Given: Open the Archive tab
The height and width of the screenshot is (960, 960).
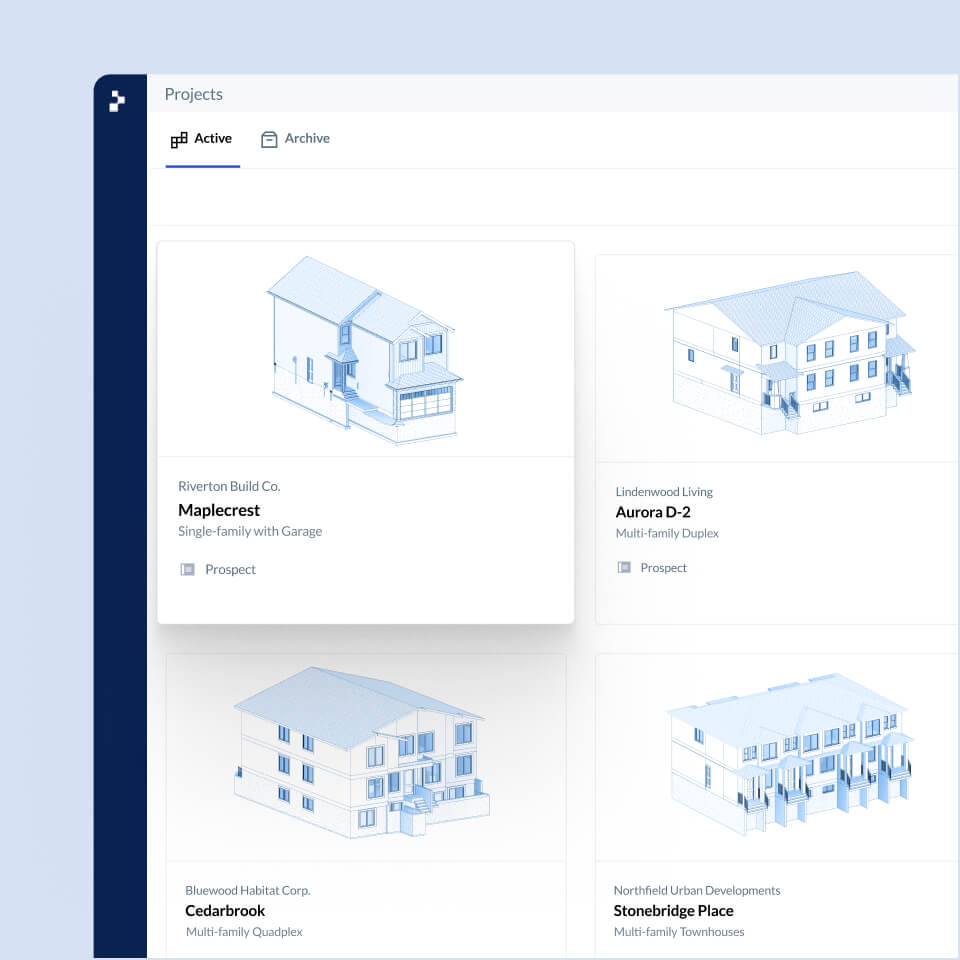Looking at the screenshot, I should pos(295,139).
